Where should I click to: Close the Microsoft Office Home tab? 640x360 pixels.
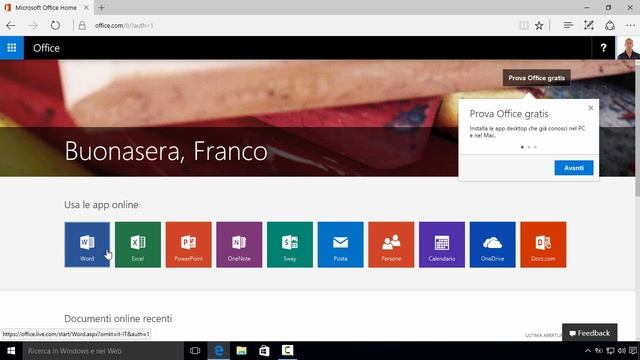[x=86, y=7]
